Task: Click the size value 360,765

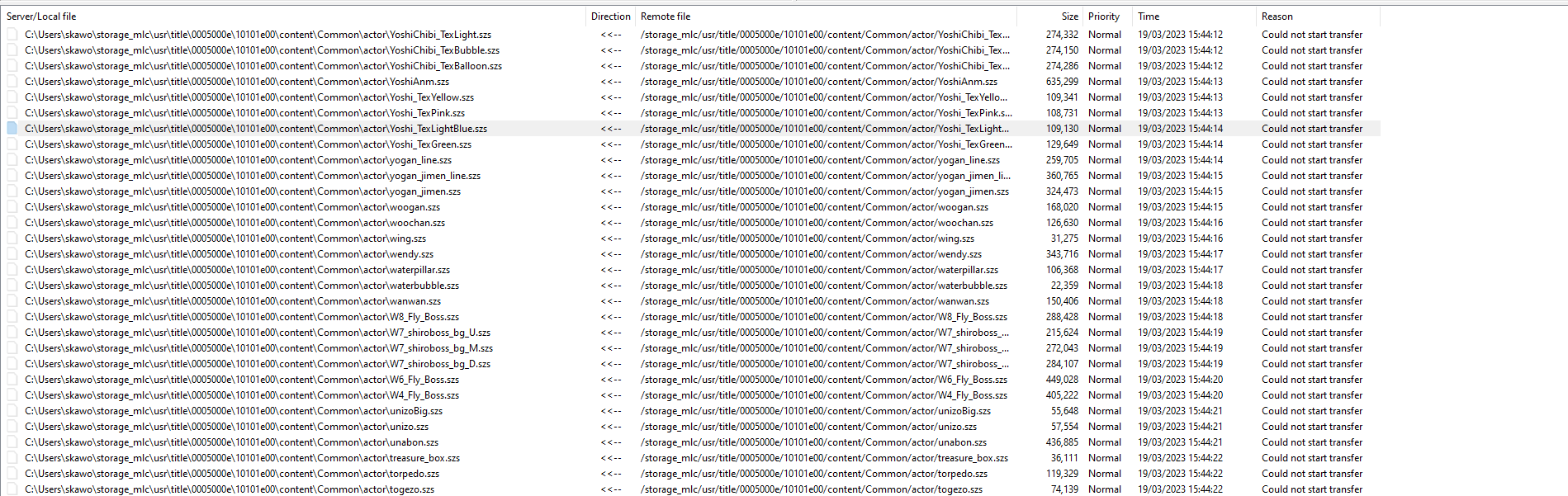Action: [1062, 176]
